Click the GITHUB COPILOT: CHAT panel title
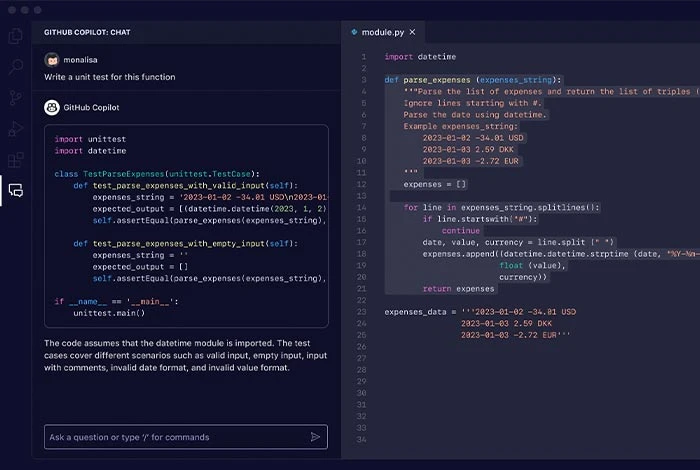700x470 pixels. (87, 32)
